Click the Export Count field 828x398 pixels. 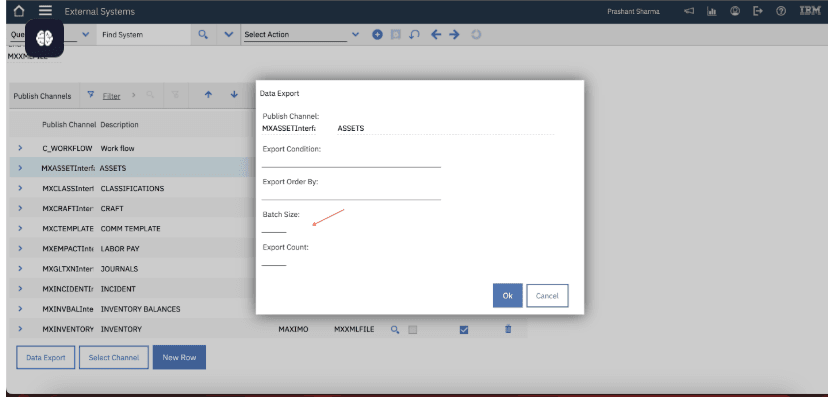pos(274,259)
